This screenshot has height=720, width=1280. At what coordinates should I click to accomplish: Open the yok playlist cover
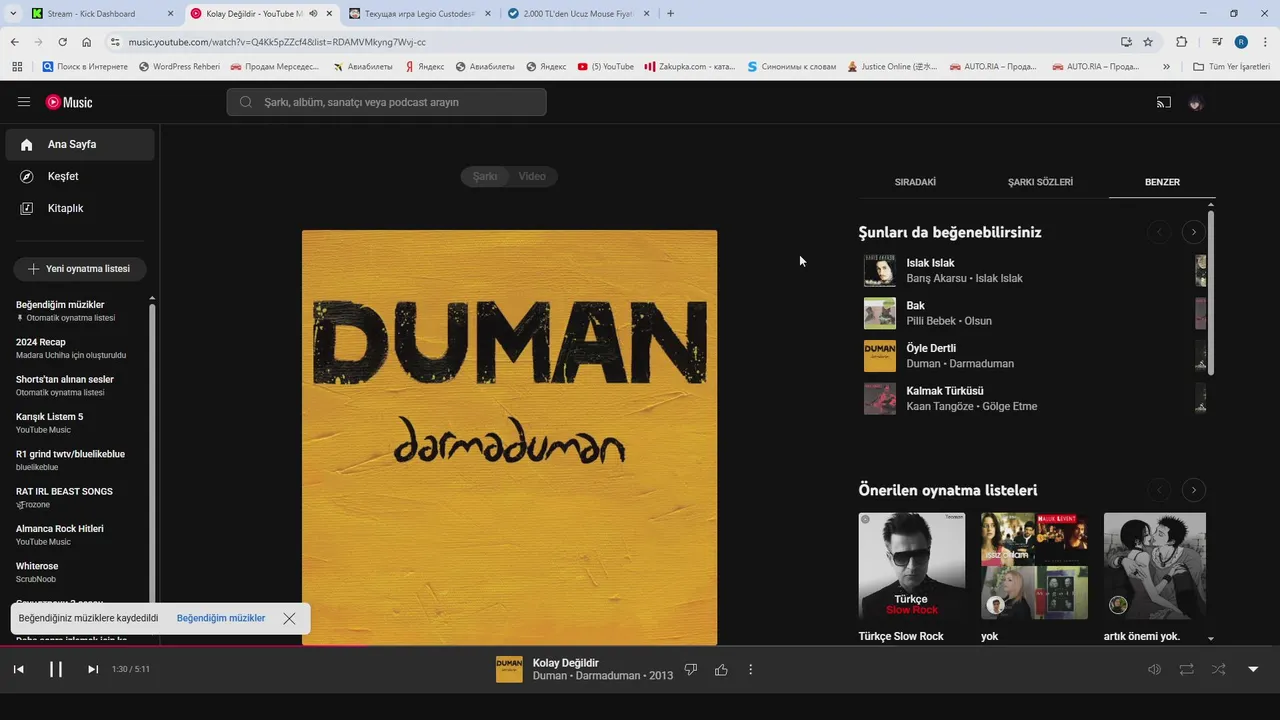[1034, 566]
